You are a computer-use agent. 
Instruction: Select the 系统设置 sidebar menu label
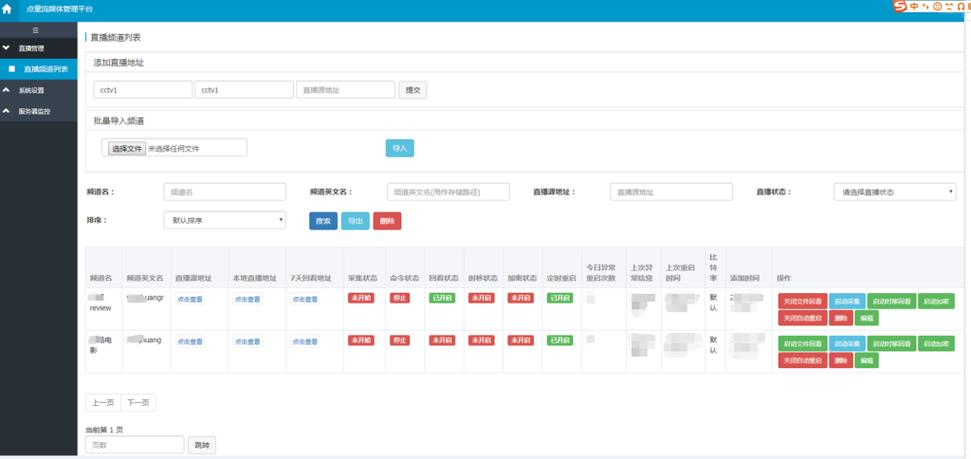(x=31, y=90)
